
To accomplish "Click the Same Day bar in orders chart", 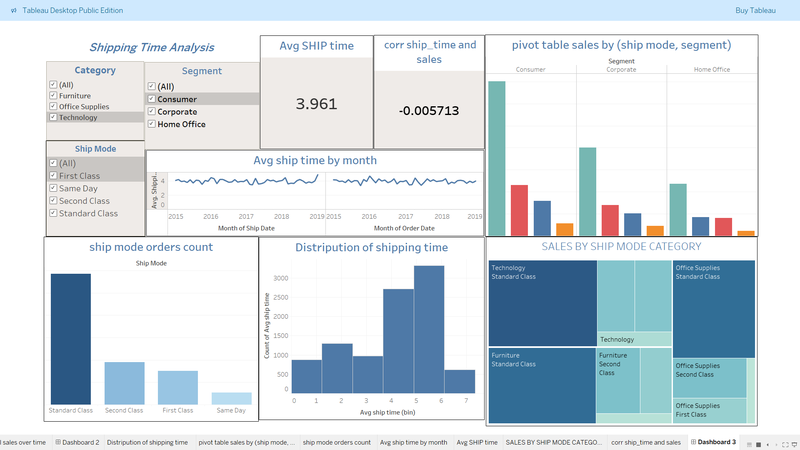I will (231, 398).
